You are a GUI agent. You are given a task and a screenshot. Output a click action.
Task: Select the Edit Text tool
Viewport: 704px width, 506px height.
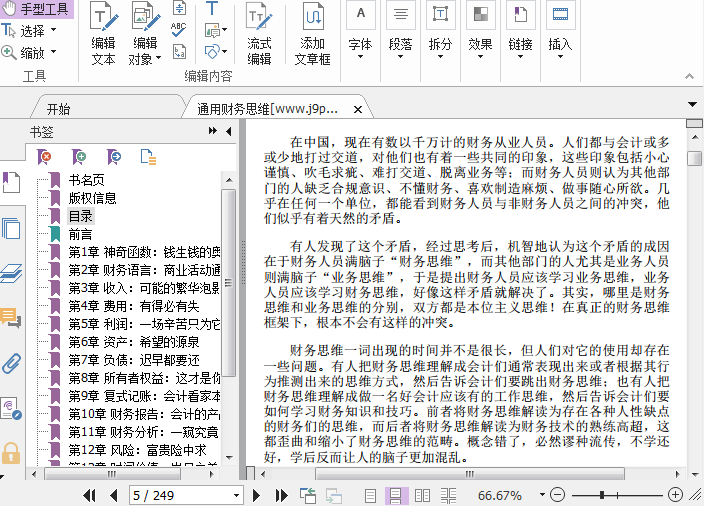(x=103, y=31)
